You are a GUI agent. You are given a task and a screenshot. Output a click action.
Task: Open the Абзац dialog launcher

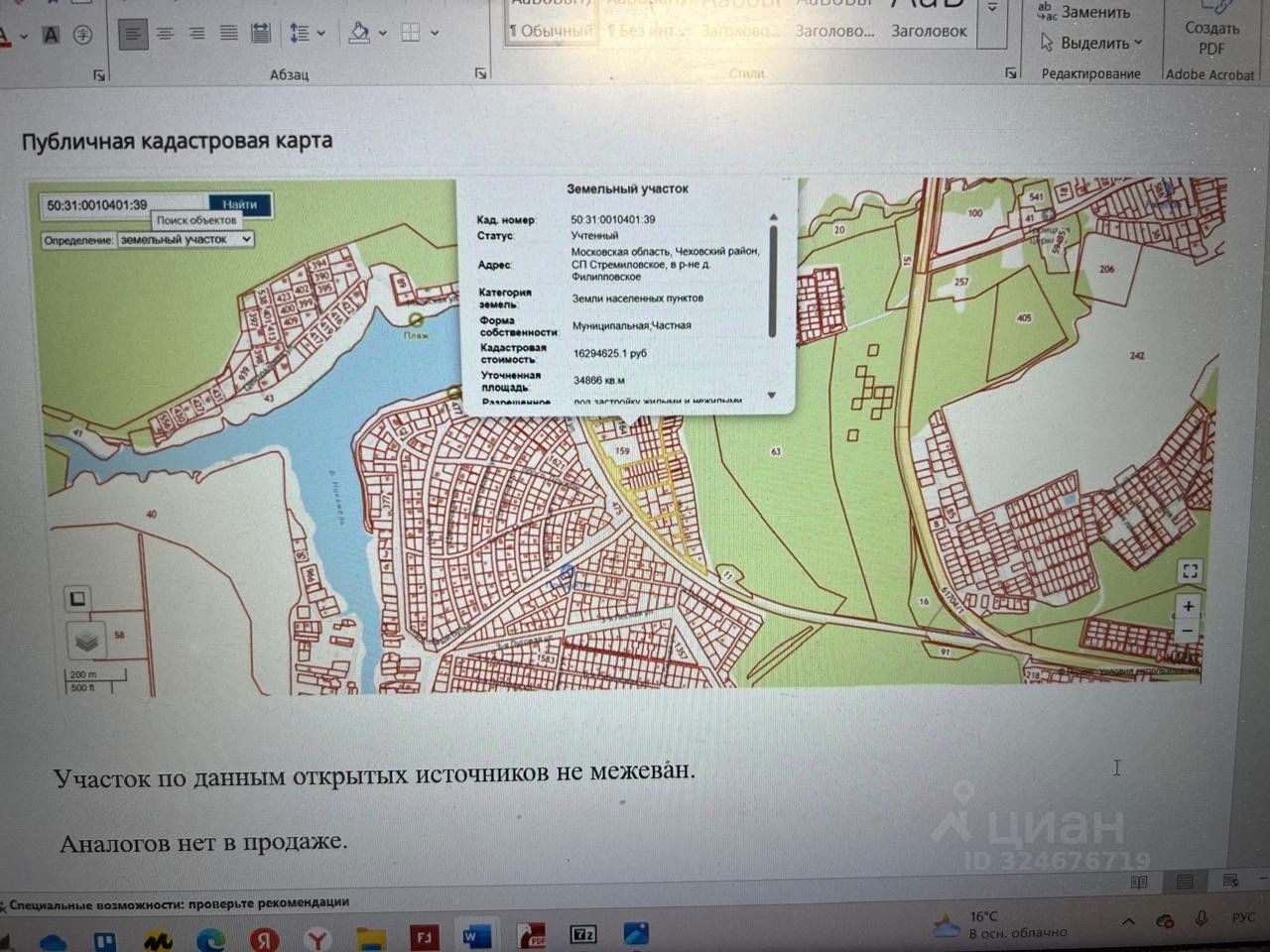click(481, 73)
